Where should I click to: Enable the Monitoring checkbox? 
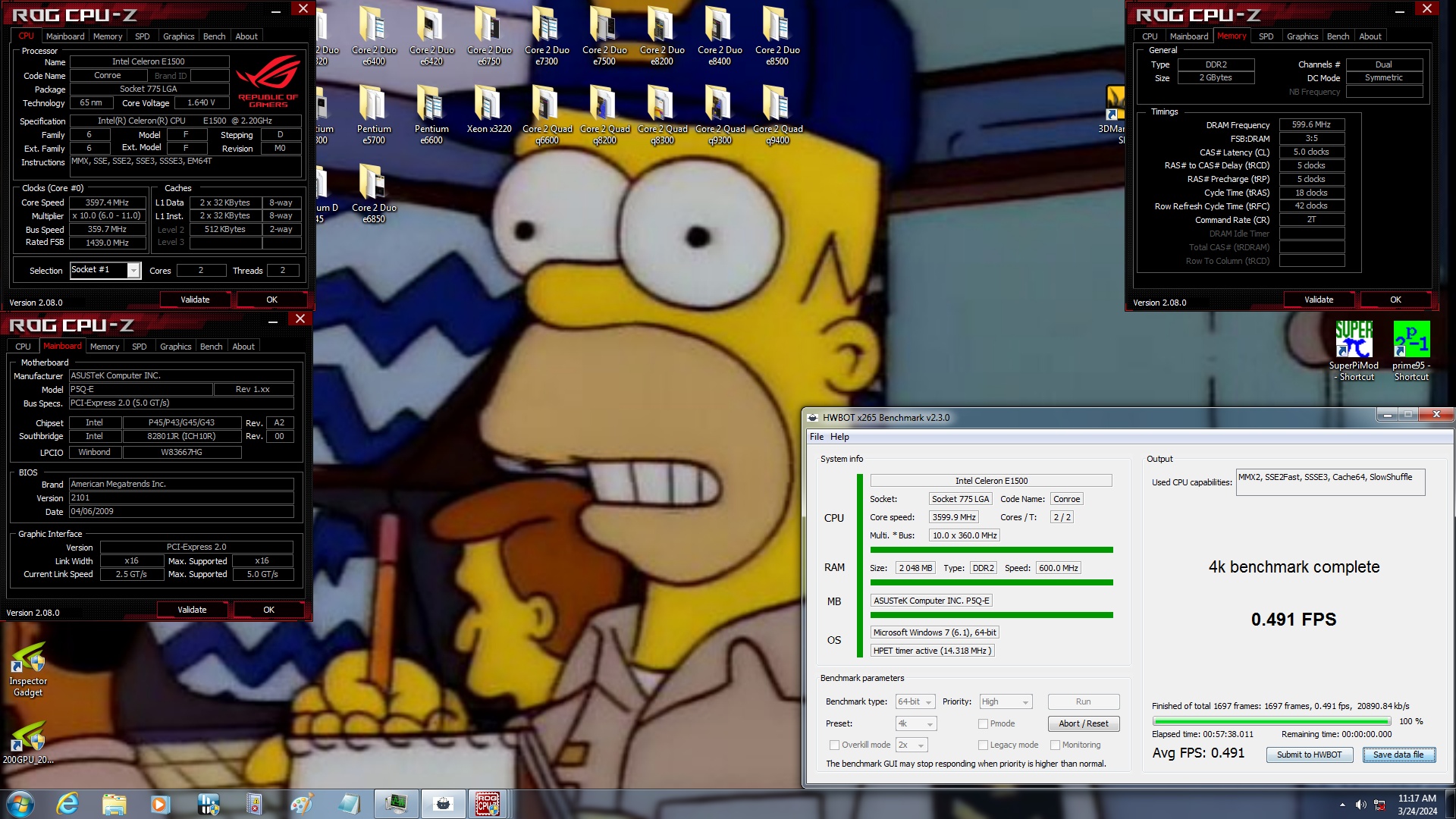(1055, 745)
